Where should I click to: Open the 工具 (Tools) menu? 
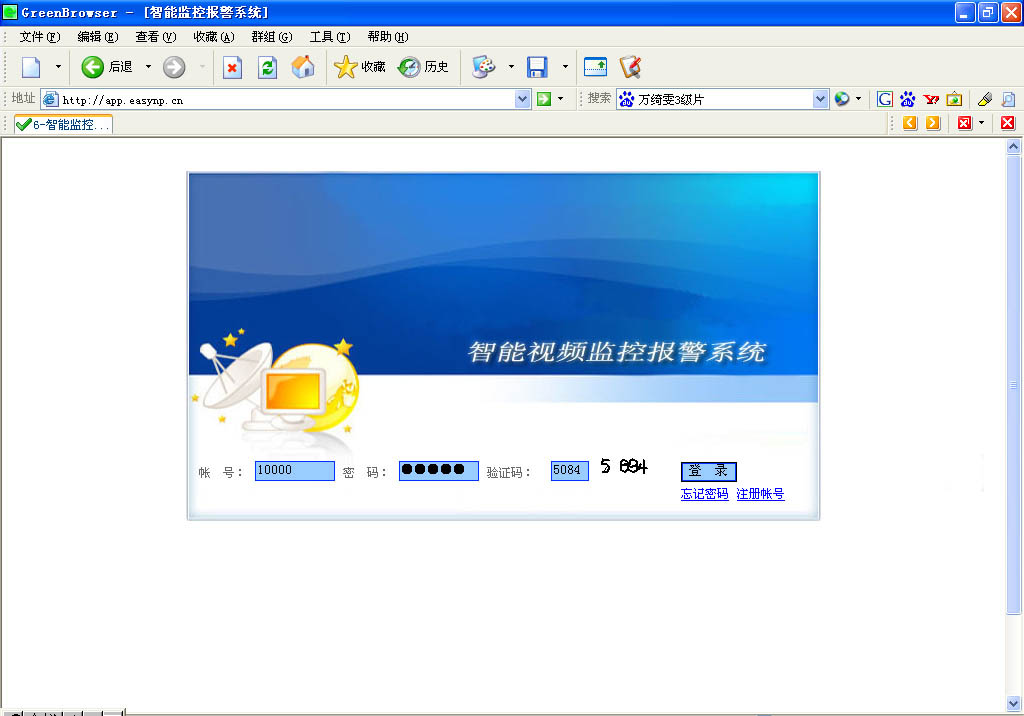[x=329, y=37]
